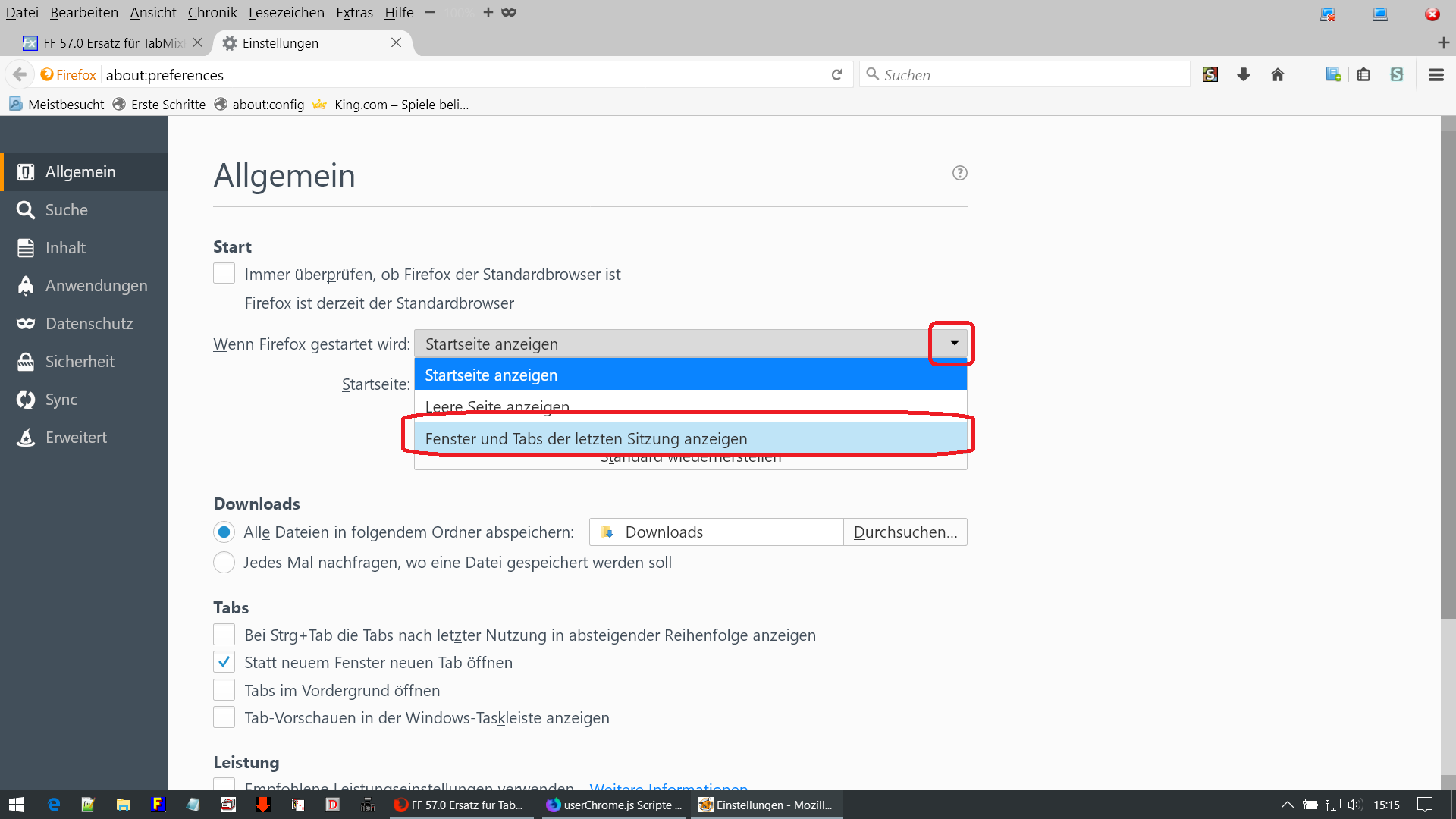Viewport: 1456px width, 819px height.
Task: Click the help question mark icon
Action: tap(959, 173)
